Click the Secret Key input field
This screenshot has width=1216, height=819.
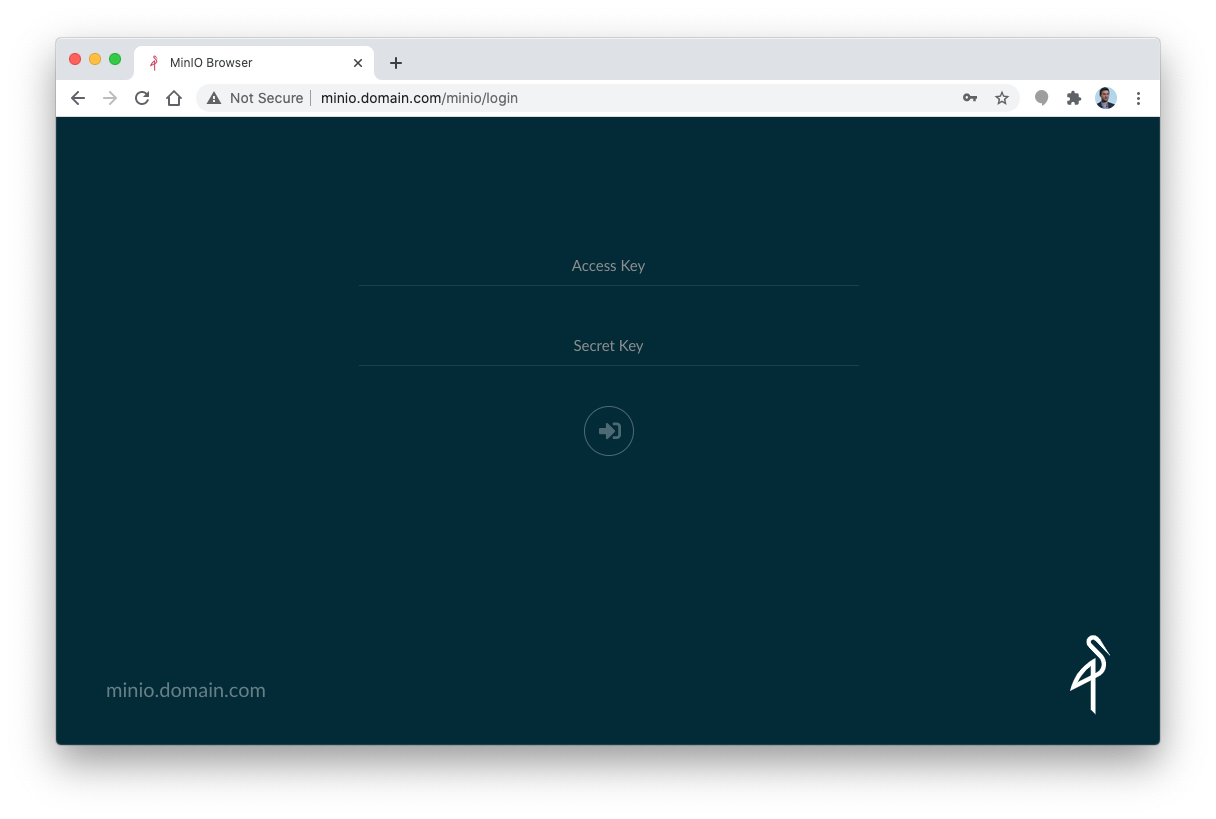pos(608,346)
